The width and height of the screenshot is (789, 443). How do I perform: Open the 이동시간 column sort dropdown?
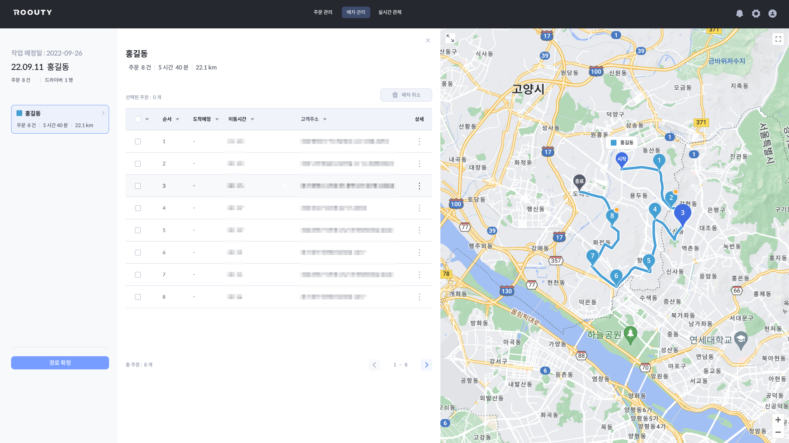(x=252, y=119)
